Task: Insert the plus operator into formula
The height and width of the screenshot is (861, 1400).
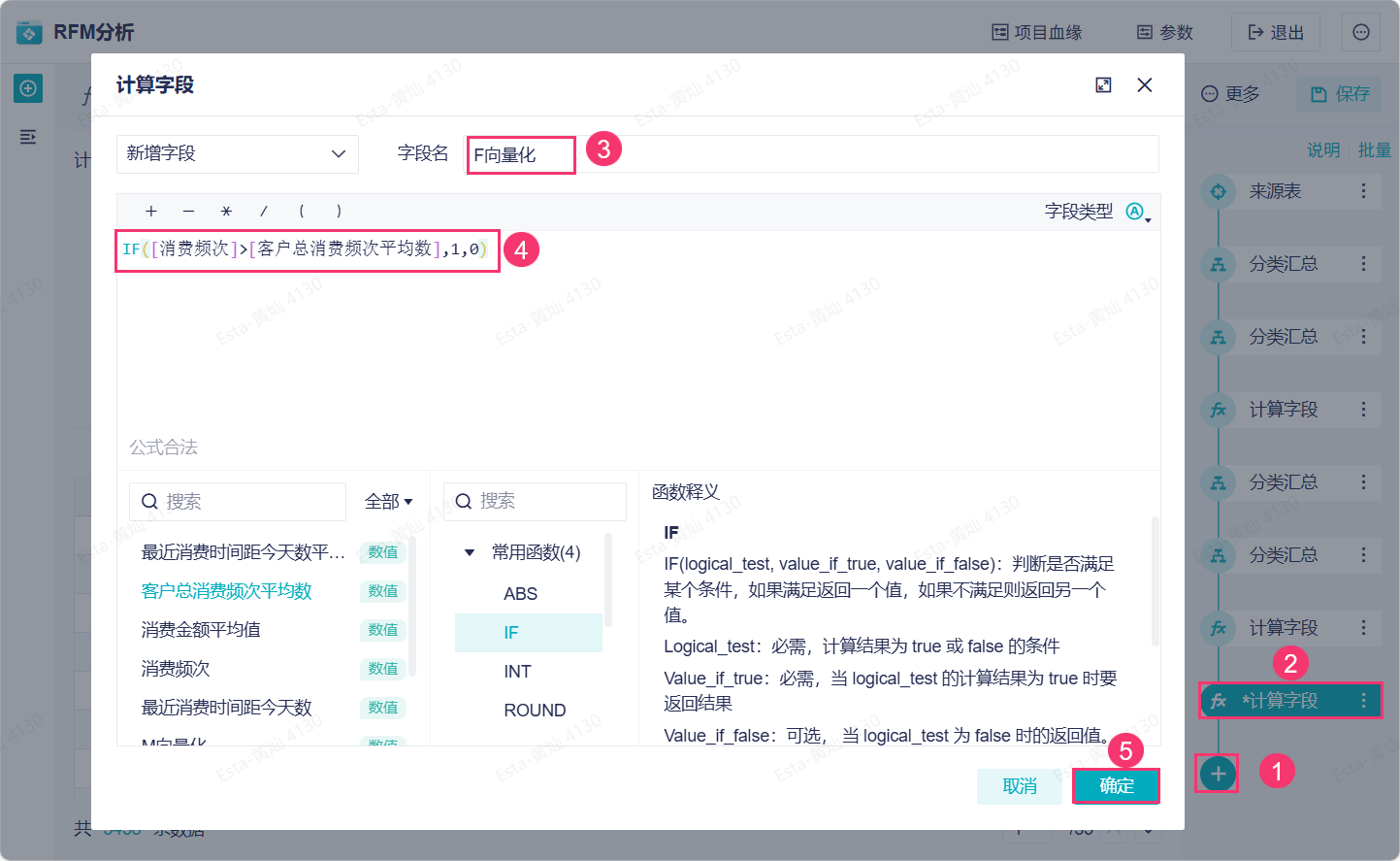Action: [x=151, y=211]
